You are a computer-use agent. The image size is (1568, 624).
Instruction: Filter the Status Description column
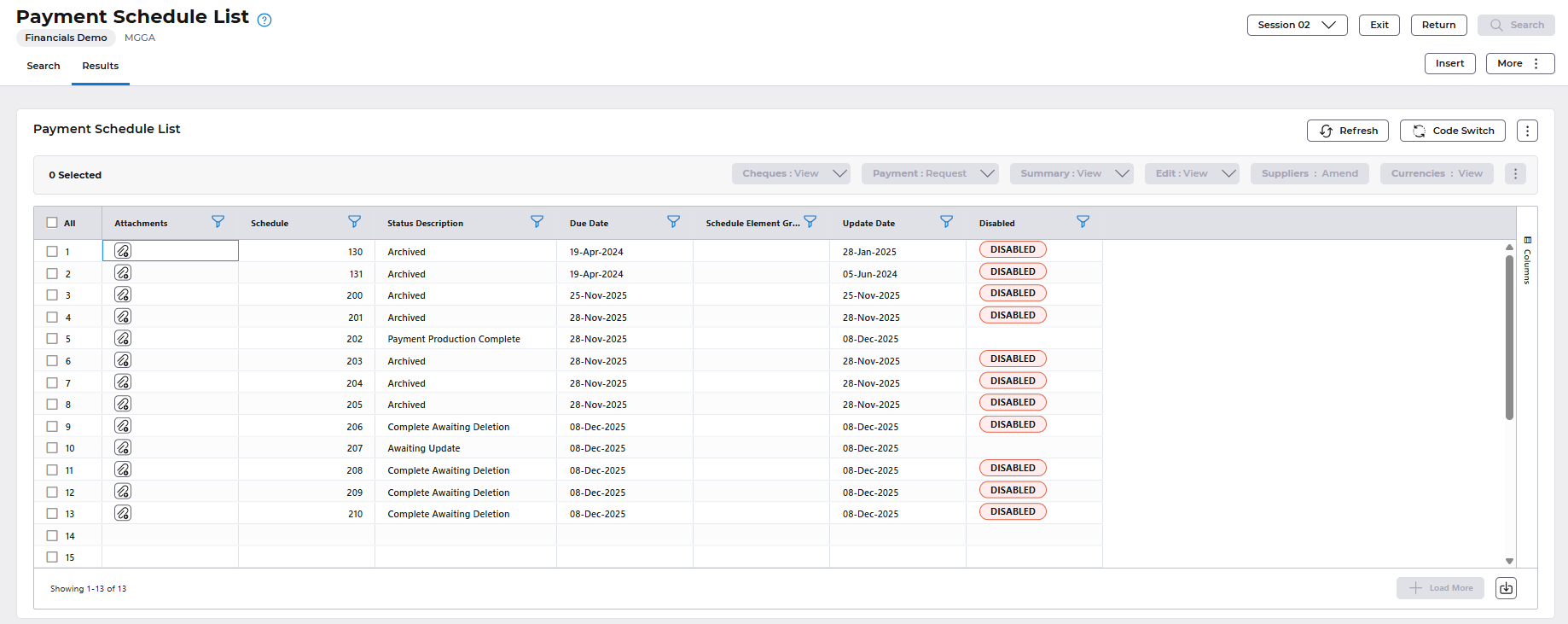point(537,222)
